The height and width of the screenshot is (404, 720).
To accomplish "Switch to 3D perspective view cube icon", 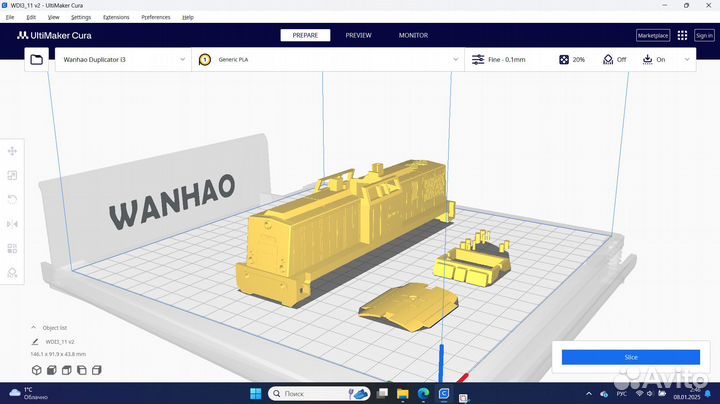I will click(x=36, y=370).
